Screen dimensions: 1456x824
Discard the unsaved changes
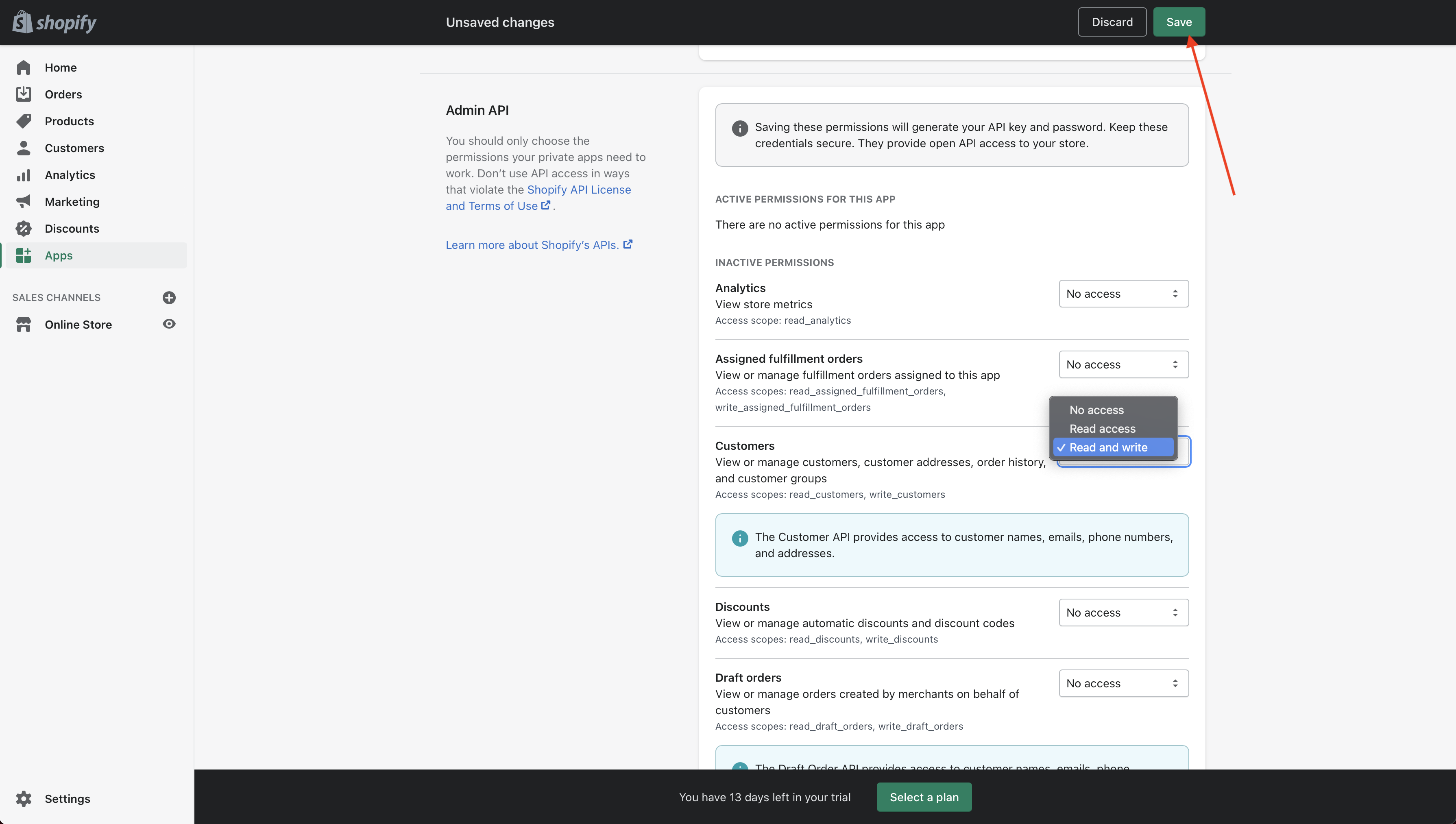point(1112,22)
